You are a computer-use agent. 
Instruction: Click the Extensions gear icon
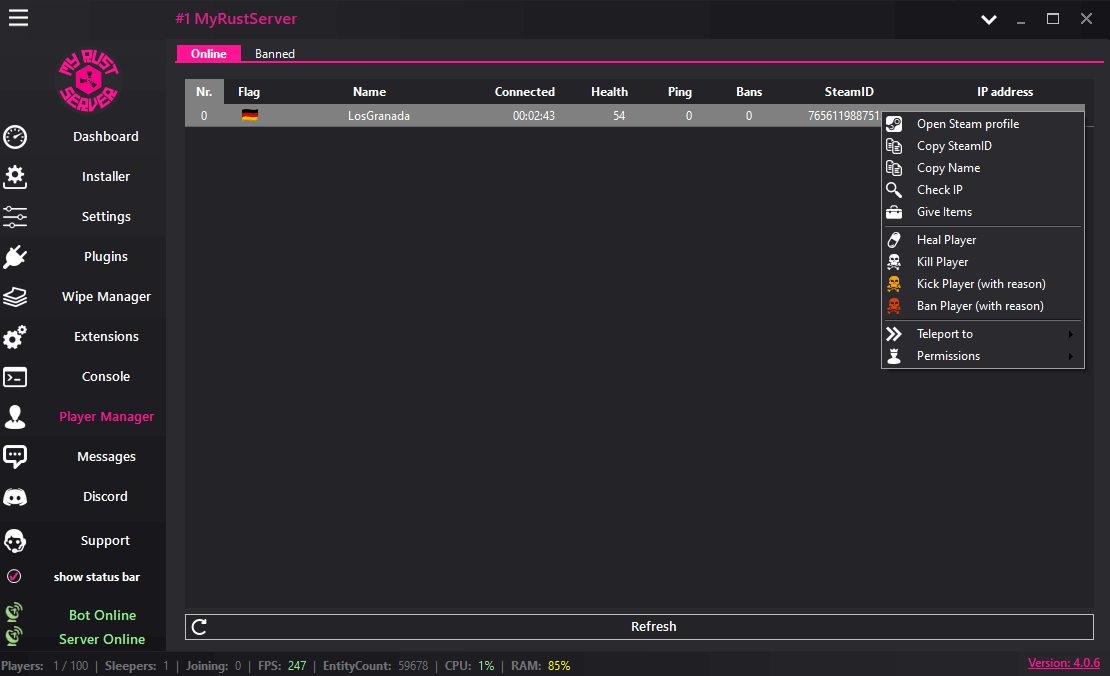pos(15,336)
